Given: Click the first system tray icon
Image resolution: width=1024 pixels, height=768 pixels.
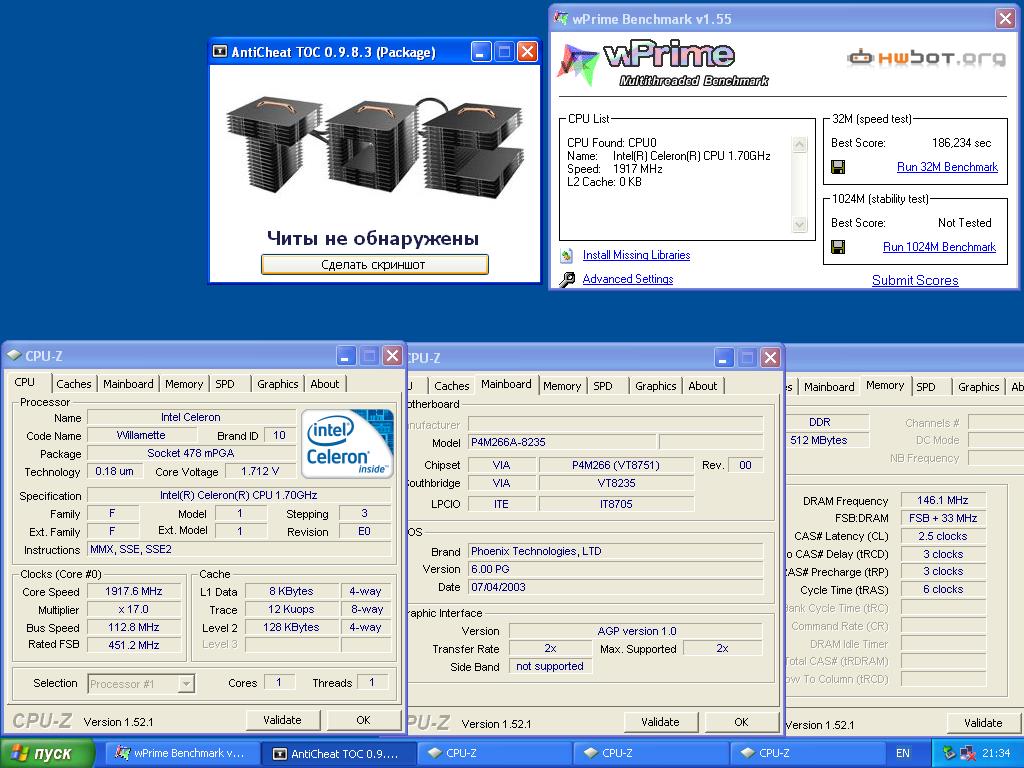Looking at the screenshot, I should point(949,753).
